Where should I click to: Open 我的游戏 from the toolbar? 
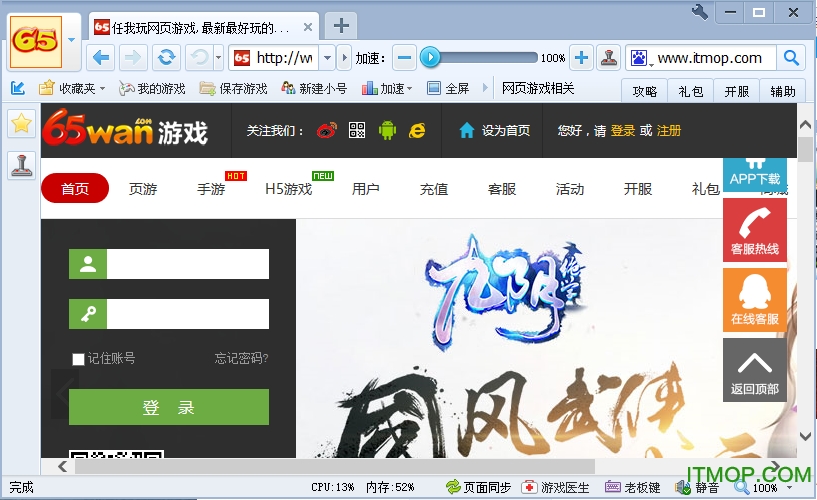point(152,89)
